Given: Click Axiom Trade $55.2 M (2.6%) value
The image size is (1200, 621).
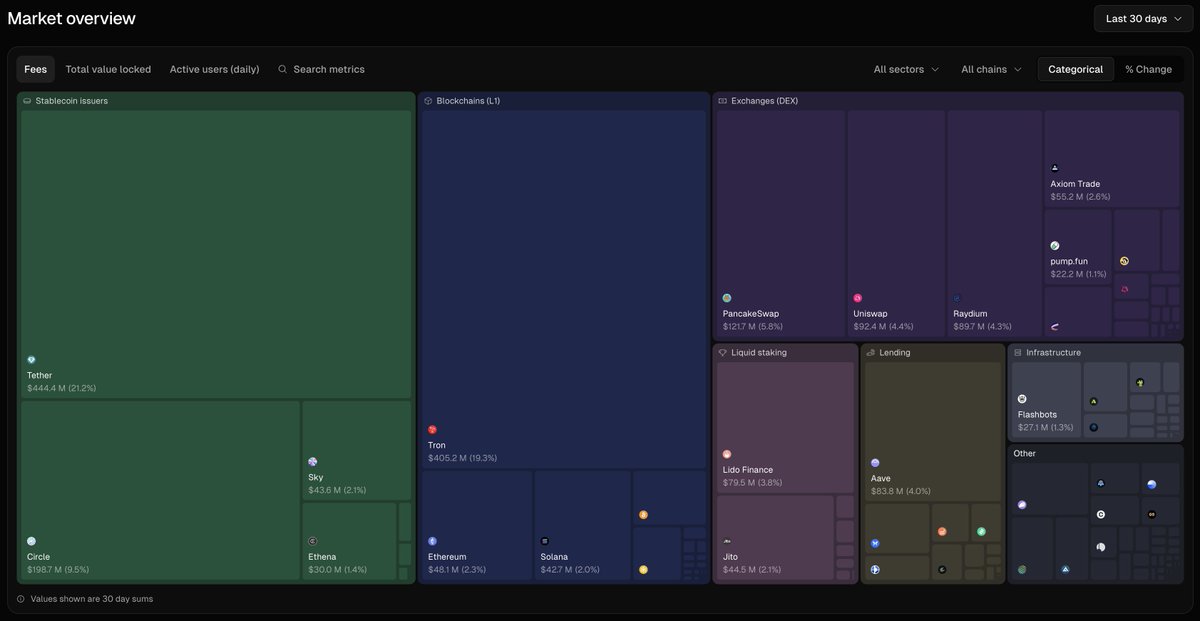Looking at the screenshot, I should [1080, 197].
